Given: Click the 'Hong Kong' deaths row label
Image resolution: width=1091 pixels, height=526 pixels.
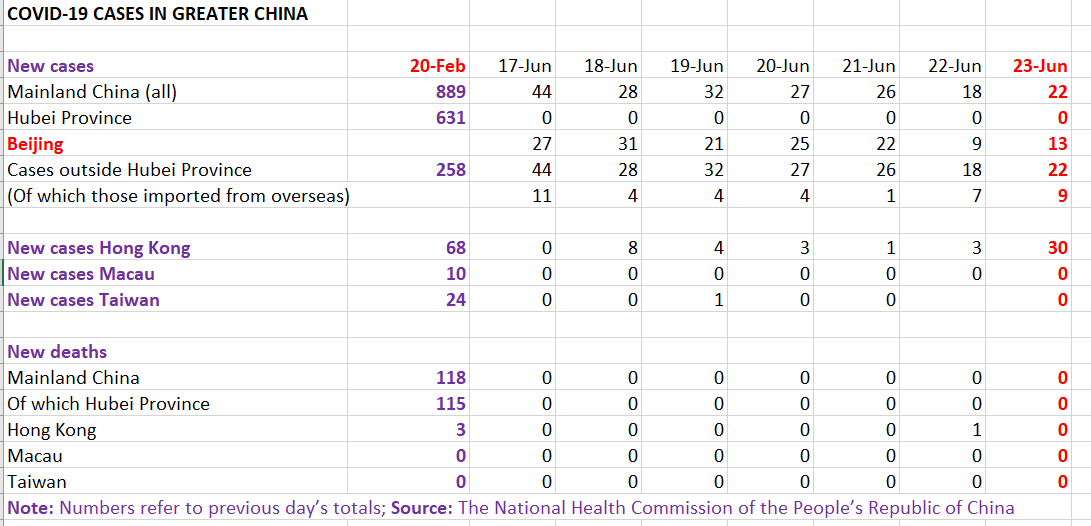Looking at the screenshot, I should coord(51,430).
